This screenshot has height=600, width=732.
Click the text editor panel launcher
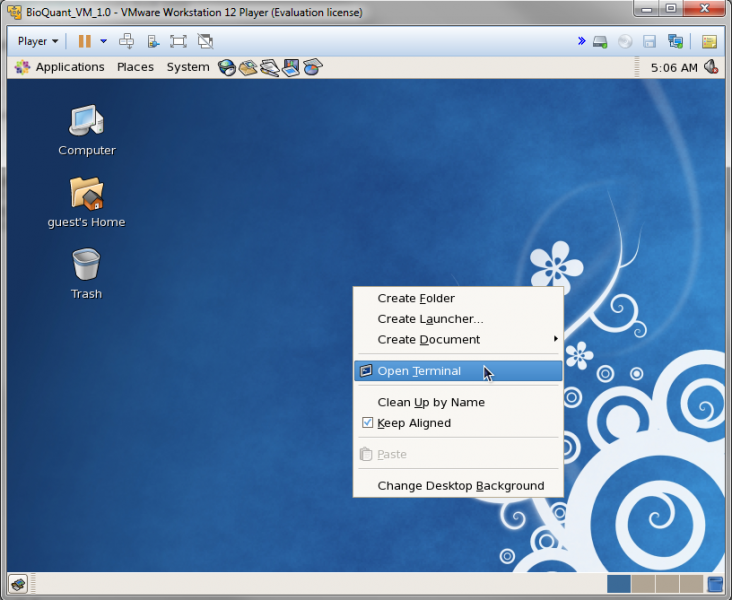coord(269,68)
